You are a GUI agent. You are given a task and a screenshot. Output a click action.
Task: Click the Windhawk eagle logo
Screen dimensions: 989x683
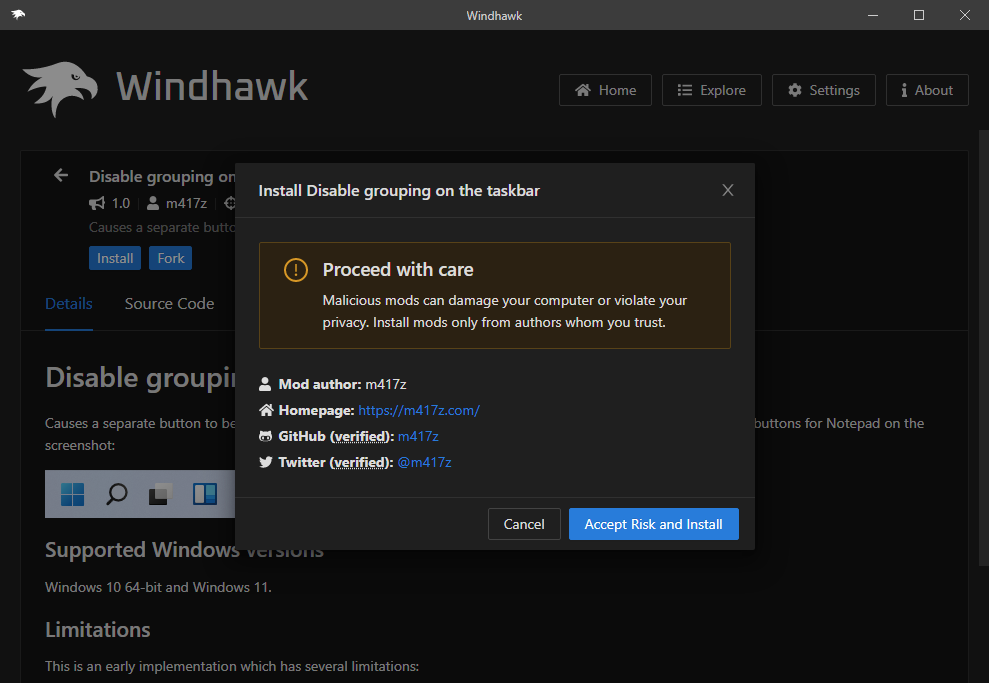coord(61,88)
